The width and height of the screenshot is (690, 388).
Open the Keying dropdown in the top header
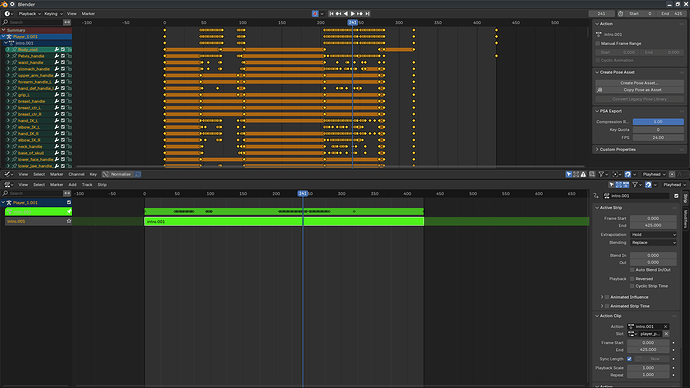(53, 14)
